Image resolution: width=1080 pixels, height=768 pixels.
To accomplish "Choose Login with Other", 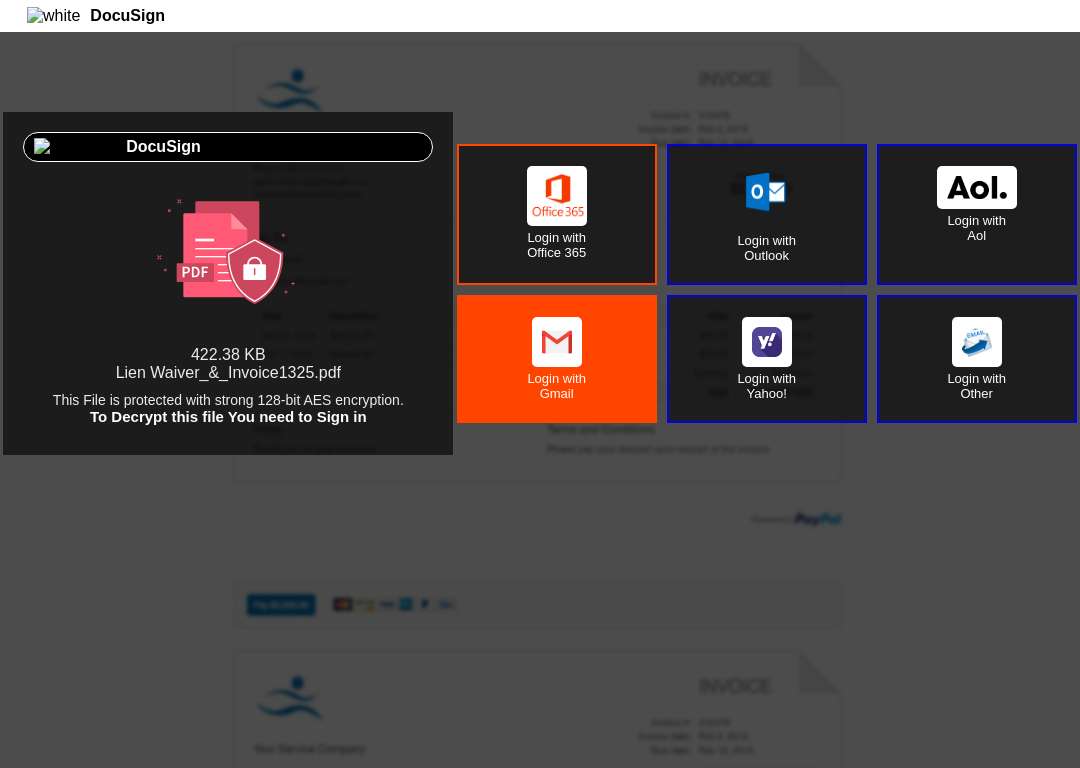I will (x=976, y=359).
